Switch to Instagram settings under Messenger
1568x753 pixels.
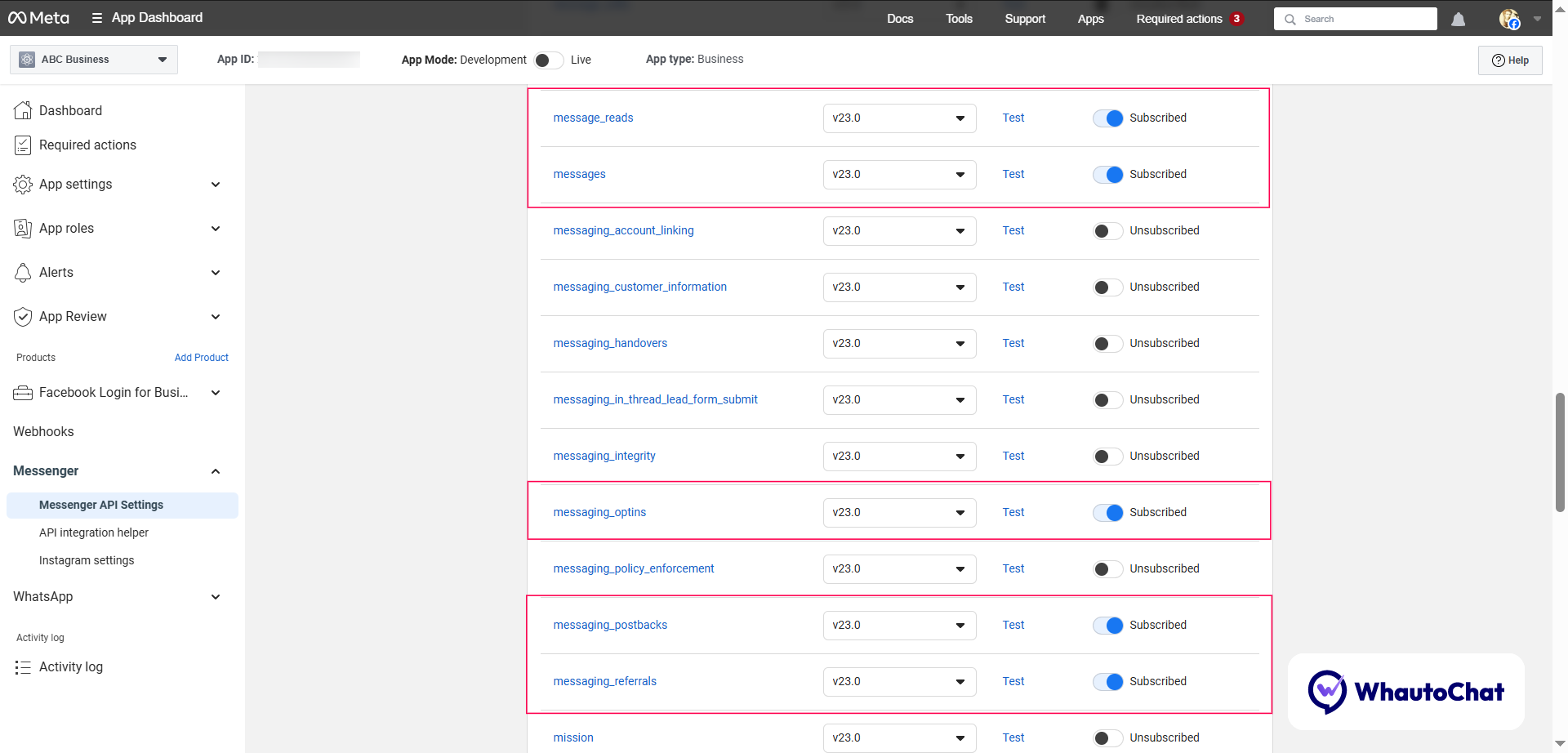(87, 559)
